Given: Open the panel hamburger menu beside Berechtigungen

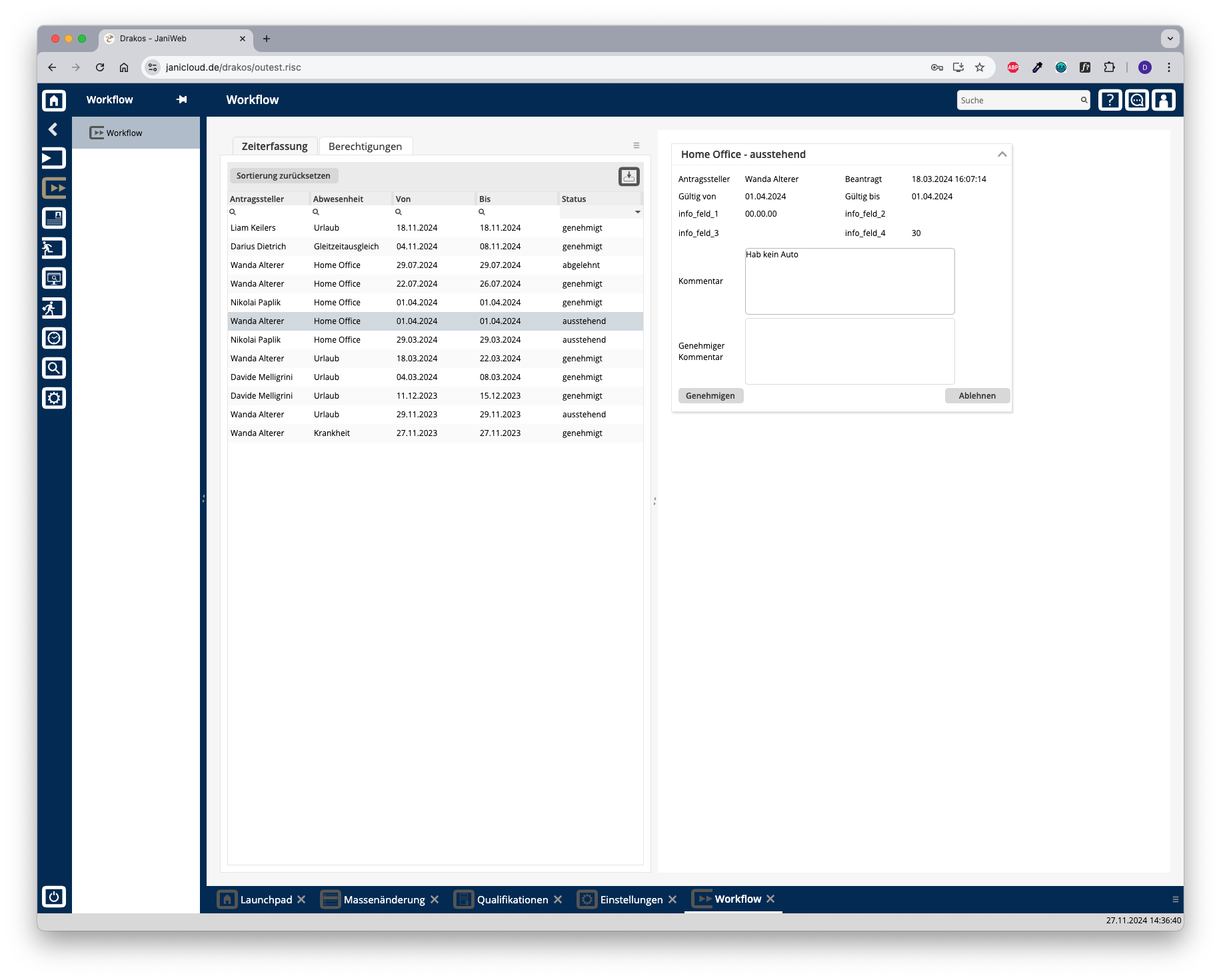Looking at the screenshot, I should tap(636, 145).
